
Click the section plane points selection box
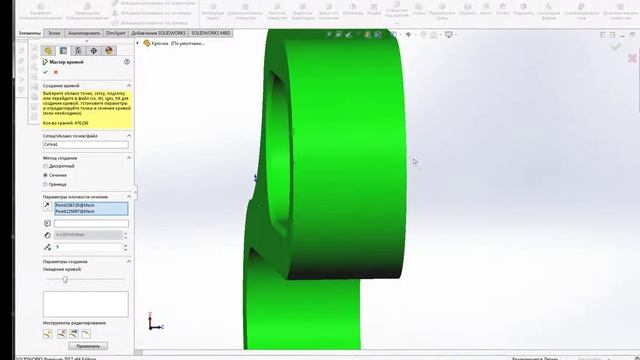point(91,209)
